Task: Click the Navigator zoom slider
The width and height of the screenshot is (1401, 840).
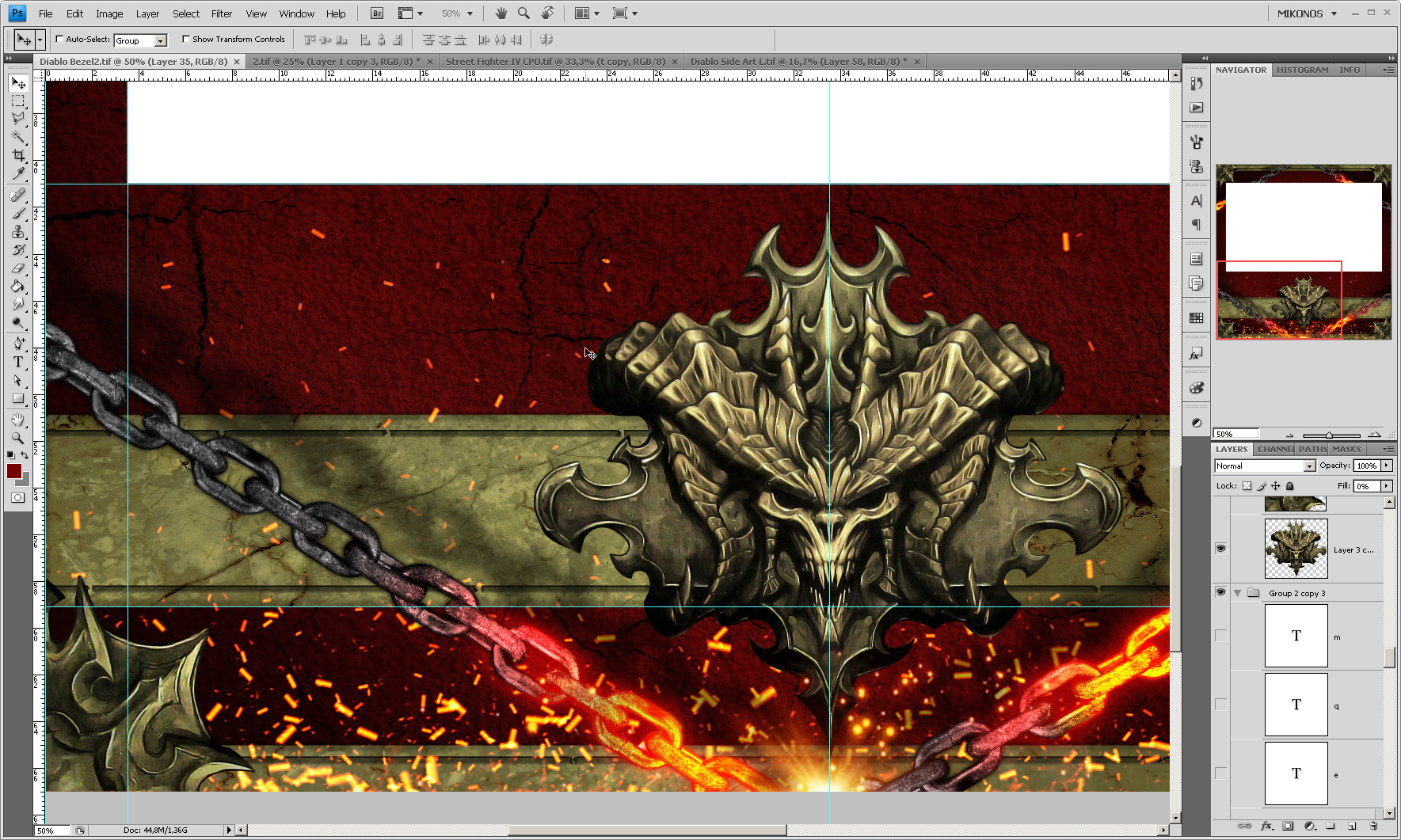Action: point(1331,435)
